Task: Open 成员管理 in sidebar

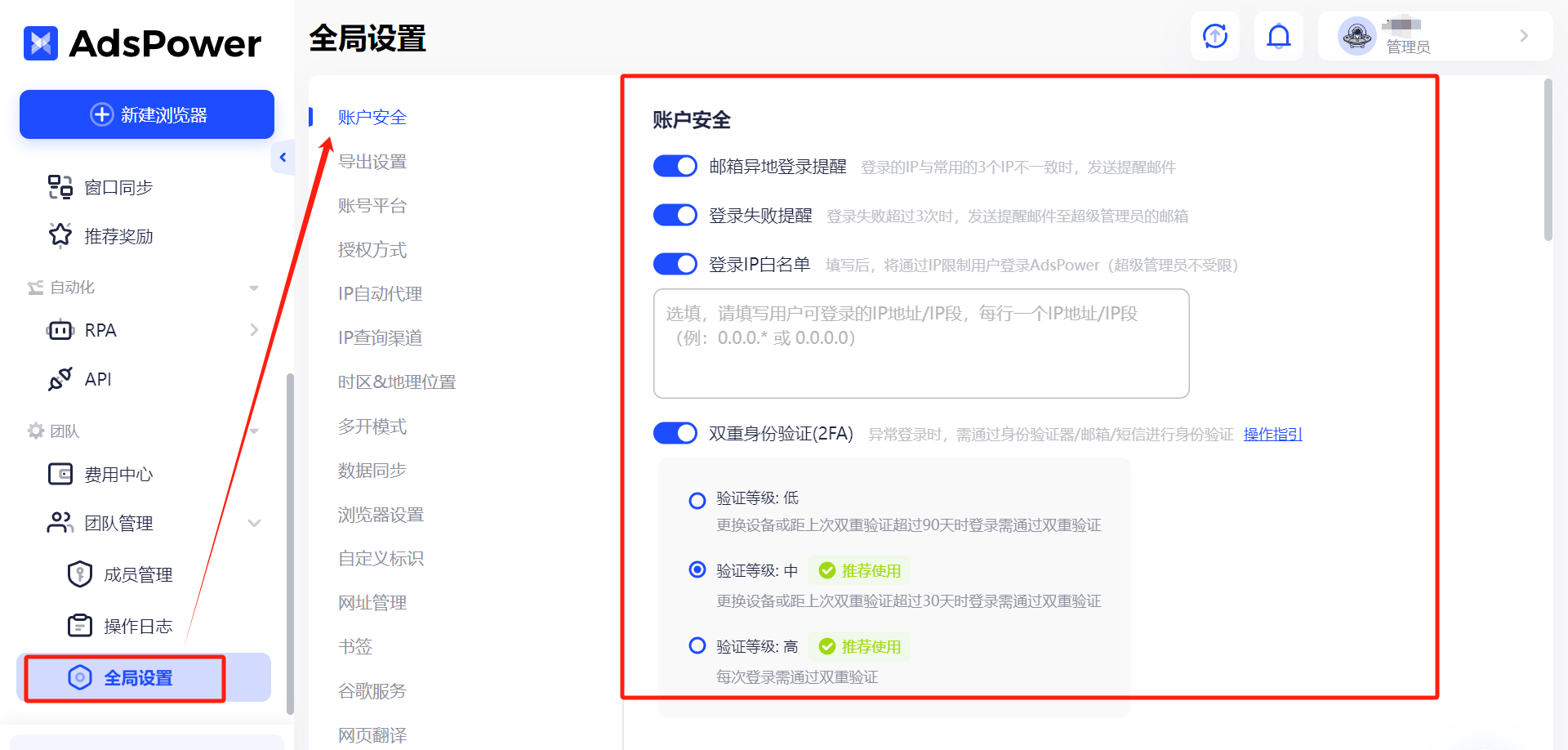Action: [138, 574]
